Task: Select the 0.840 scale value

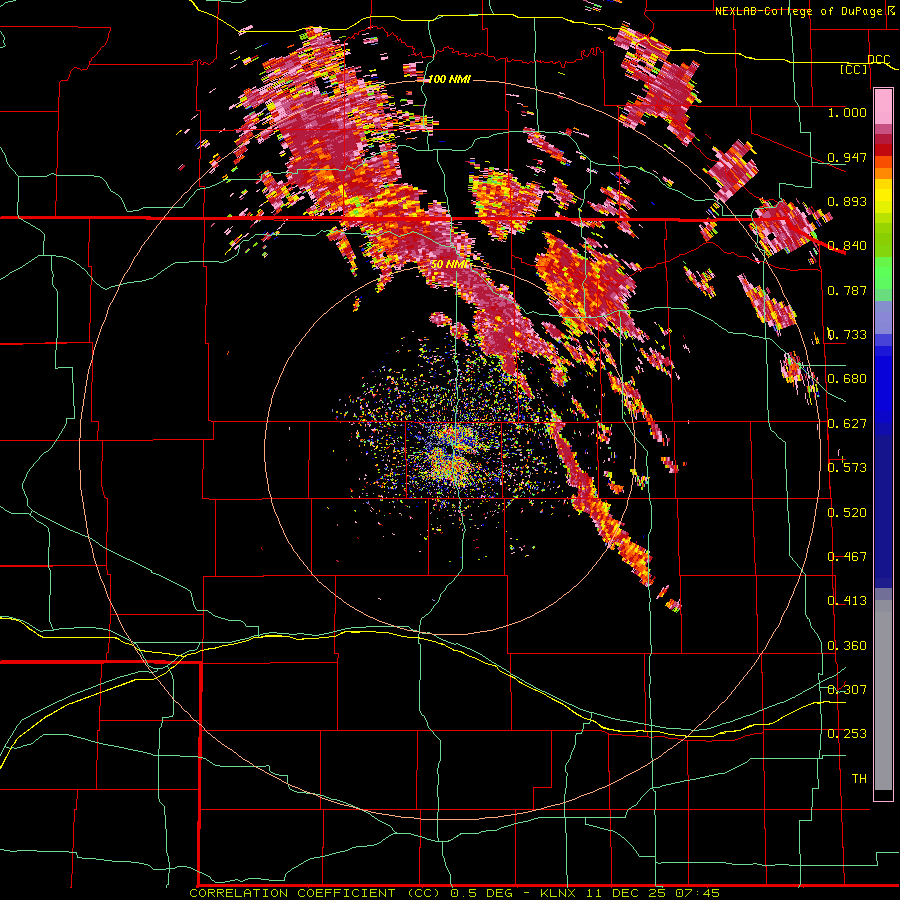Action: [847, 246]
